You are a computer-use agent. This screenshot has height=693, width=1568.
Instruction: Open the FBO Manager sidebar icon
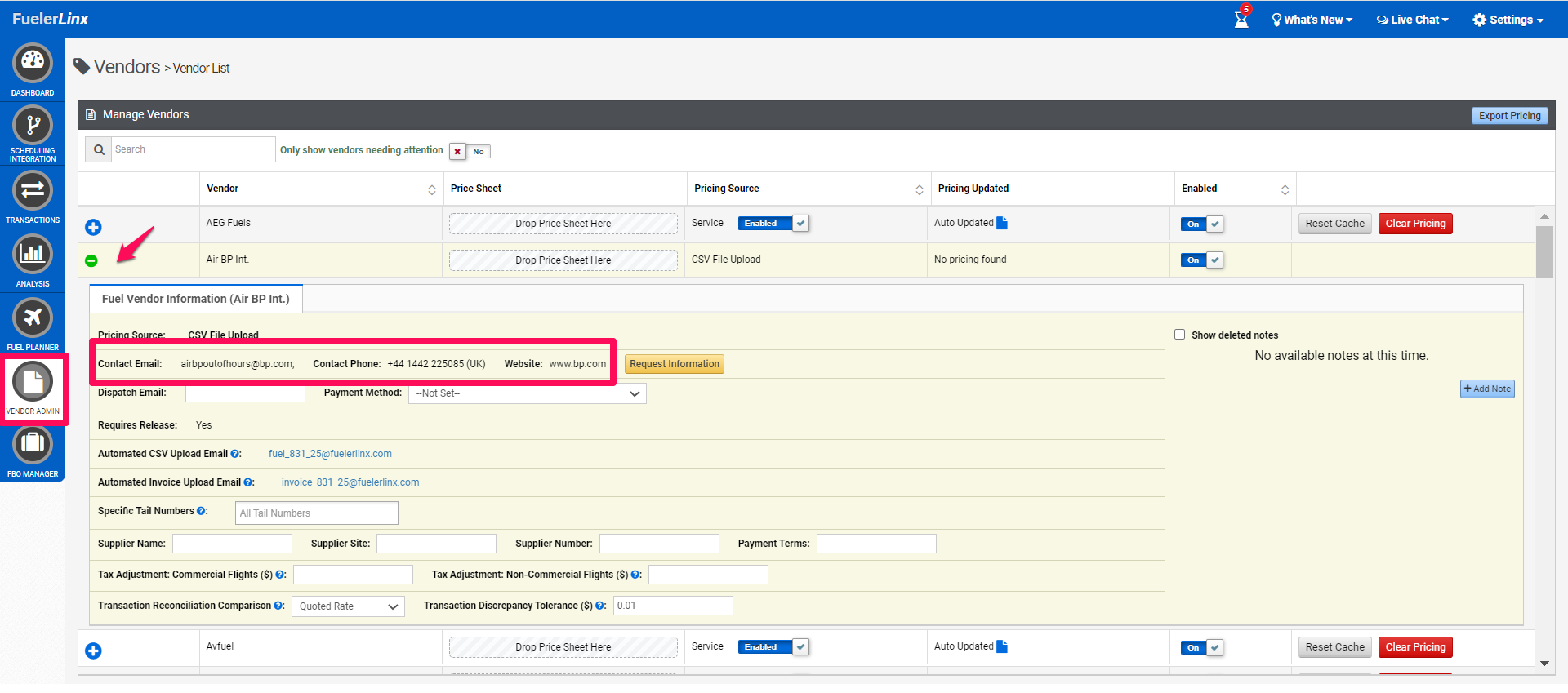[33, 445]
